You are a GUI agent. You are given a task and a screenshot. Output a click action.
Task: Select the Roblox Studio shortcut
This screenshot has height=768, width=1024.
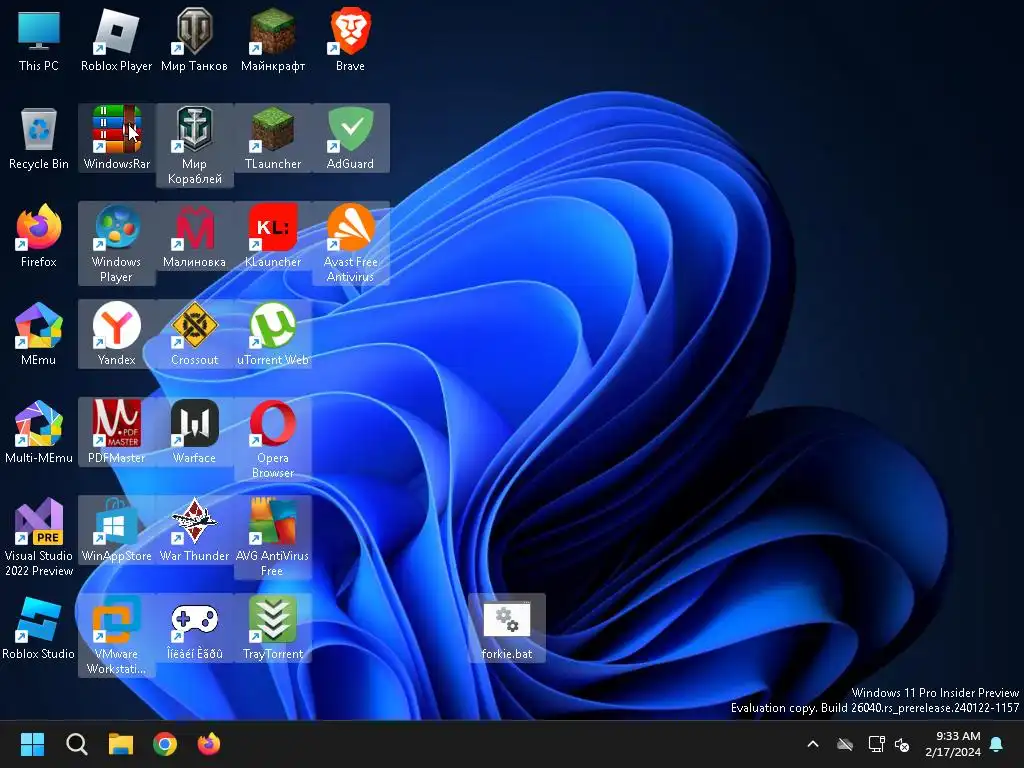[x=39, y=628]
